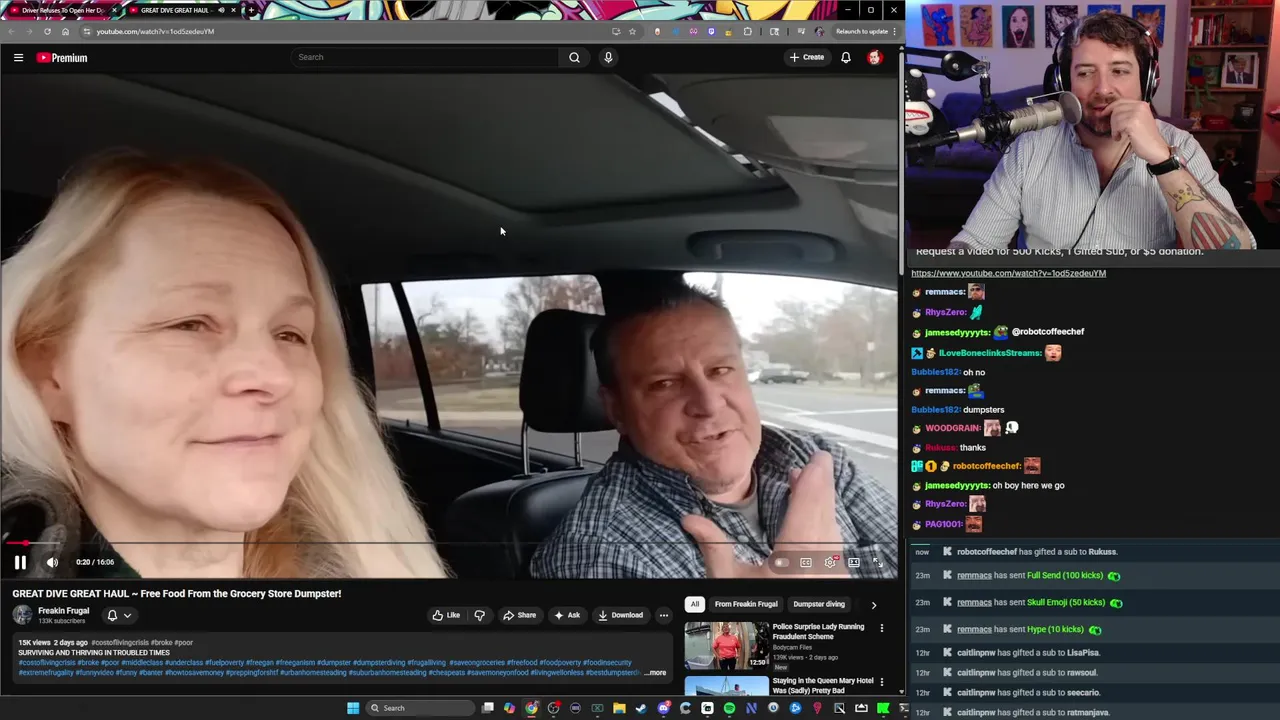The width and height of the screenshot is (1280, 720).
Task: Select the From Freakin Frugal chip
Action: [746, 604]
